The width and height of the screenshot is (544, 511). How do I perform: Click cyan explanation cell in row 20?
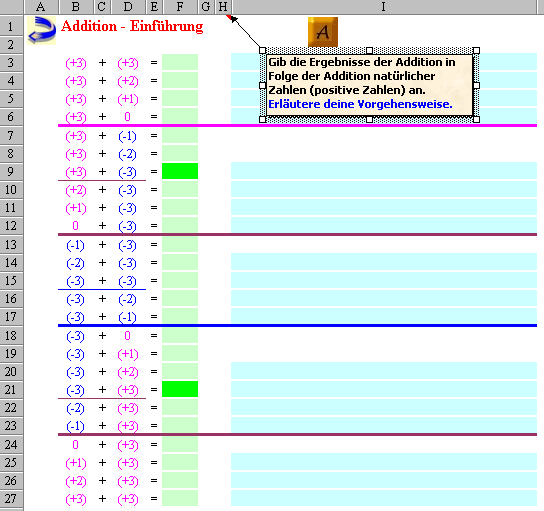click(384, 371)
